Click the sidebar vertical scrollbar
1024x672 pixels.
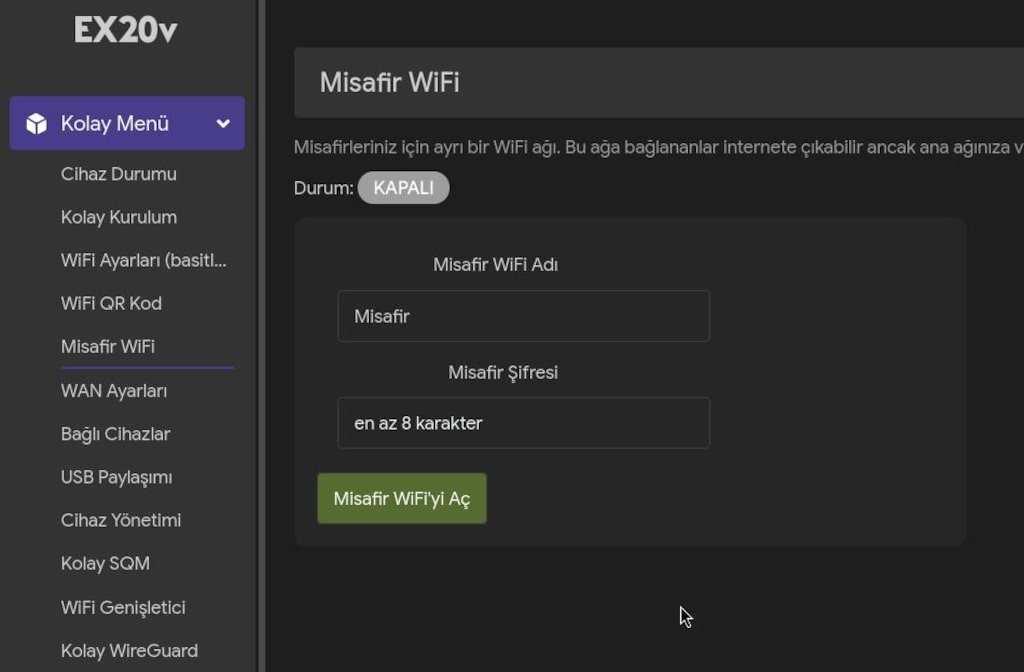[261, 336]
